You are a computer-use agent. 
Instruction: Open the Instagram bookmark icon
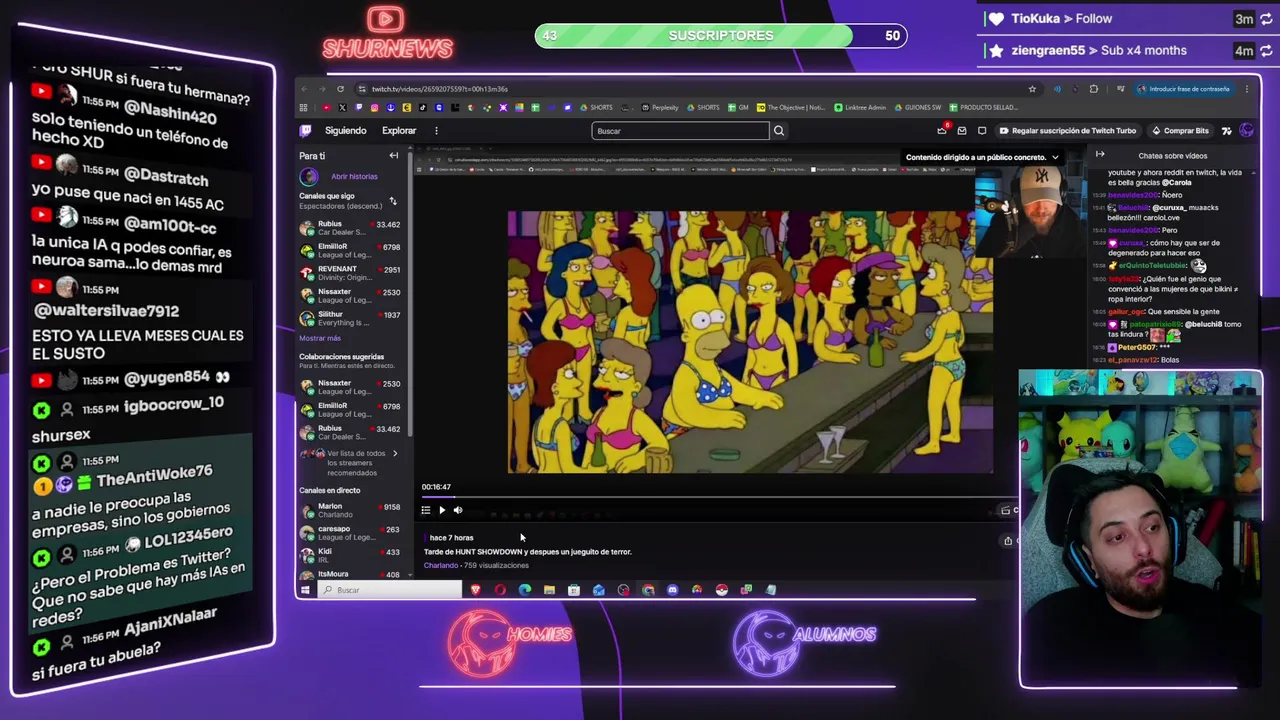[x=374, y=107]
